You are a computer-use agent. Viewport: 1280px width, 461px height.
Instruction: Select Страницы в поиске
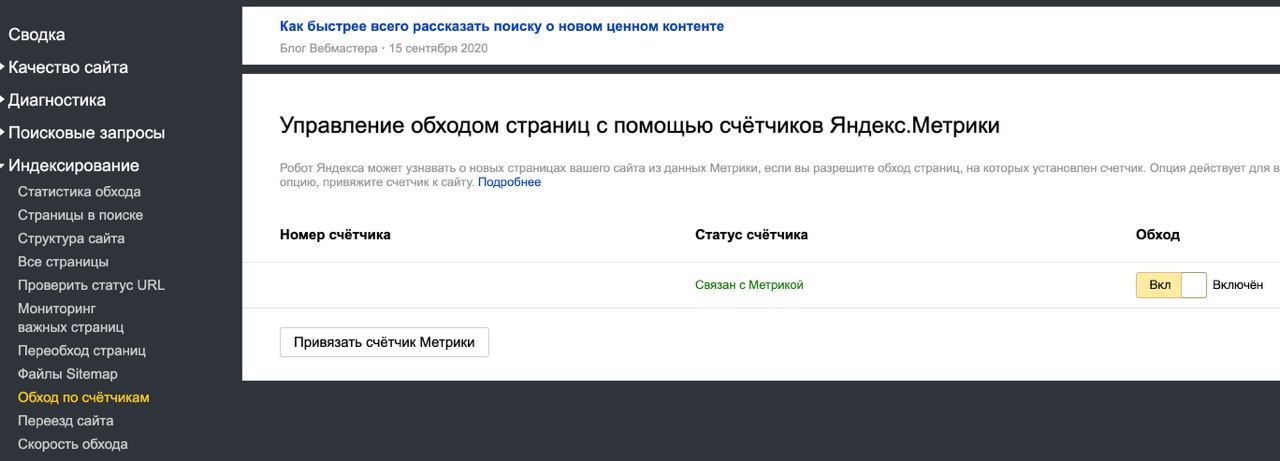(80, 215)
